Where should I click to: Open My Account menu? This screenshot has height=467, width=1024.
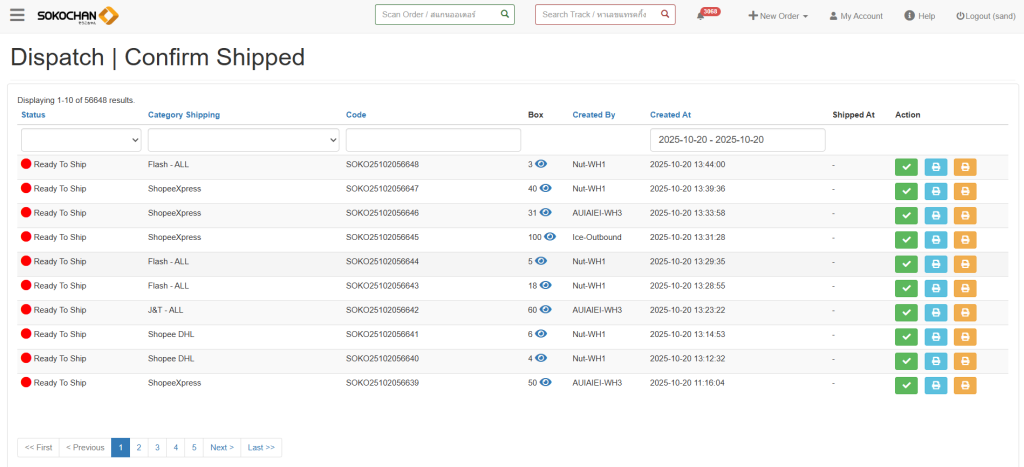point(856,16)
